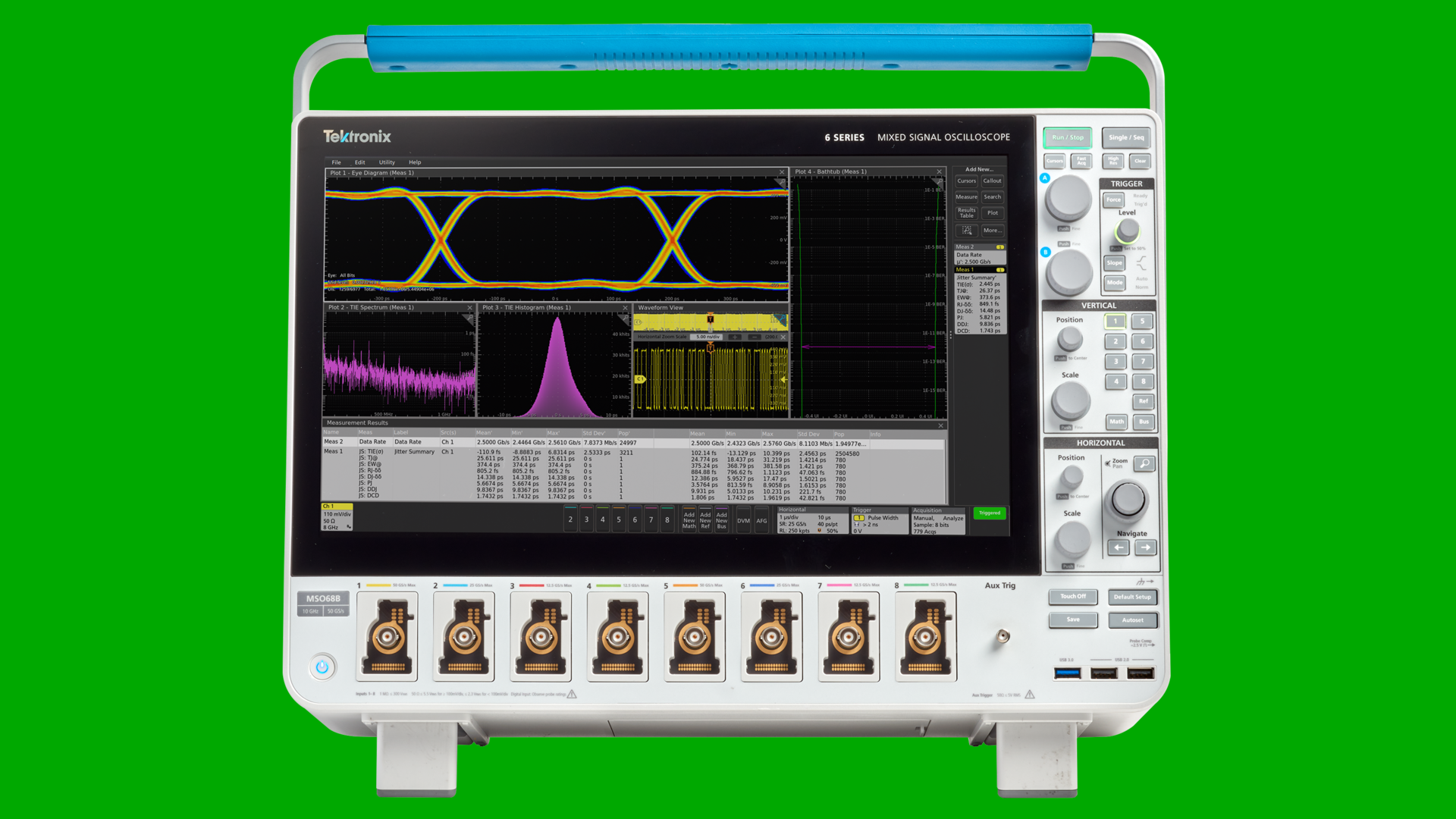Toggle vertical channel 1 button
This screenshot has height=819, width=1456.
click(1116, 322)
